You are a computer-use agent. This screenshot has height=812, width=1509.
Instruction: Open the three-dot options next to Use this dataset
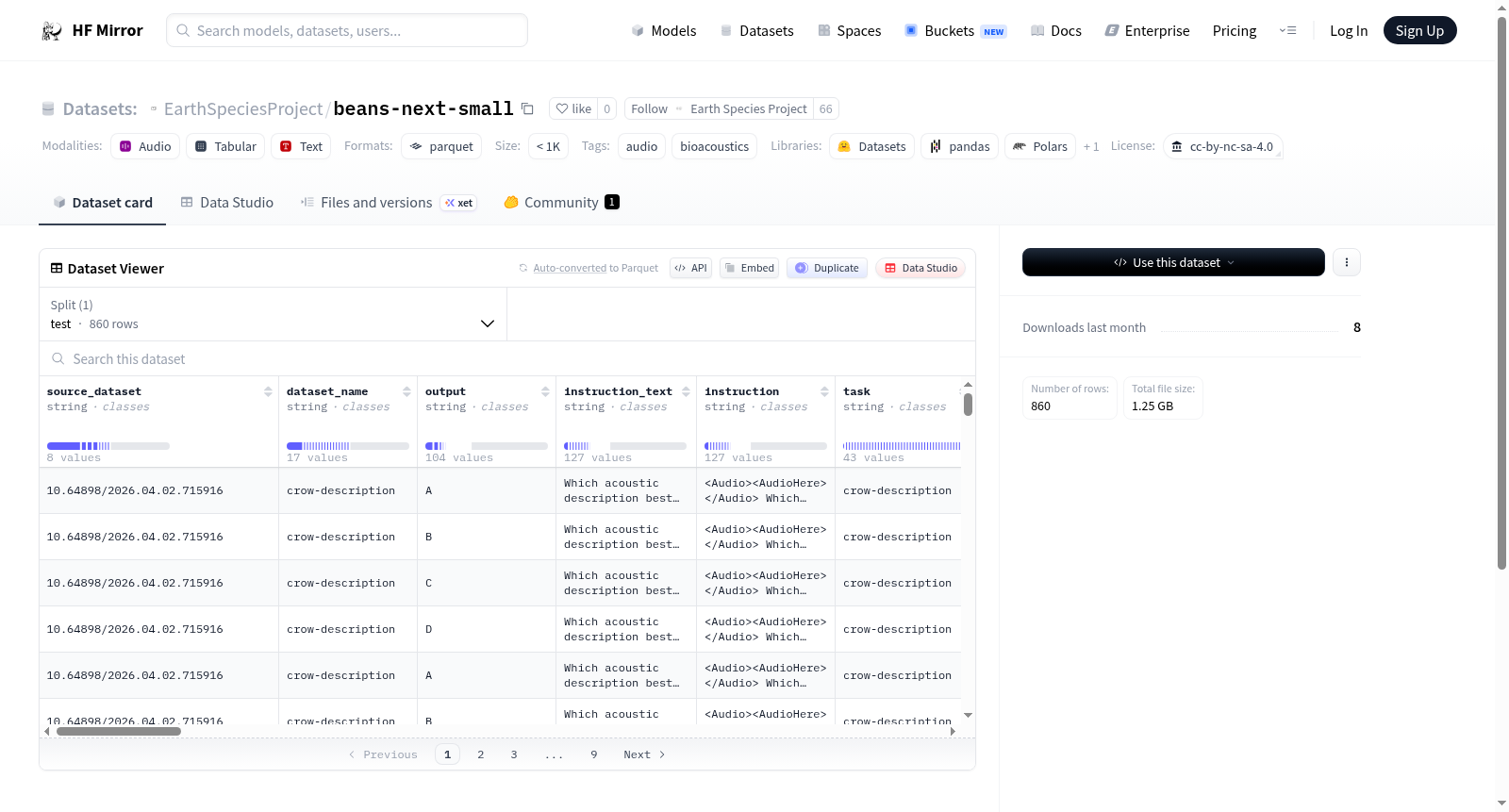pyautogui.click(x=1347, y=262)
